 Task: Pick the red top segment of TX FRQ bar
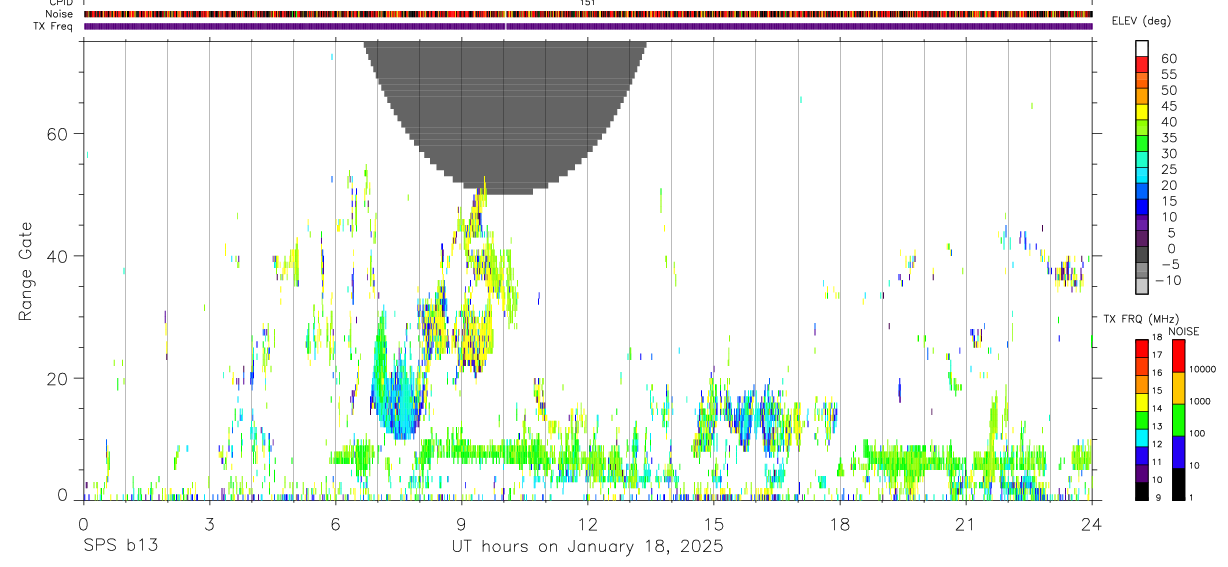pos(1142,348)
